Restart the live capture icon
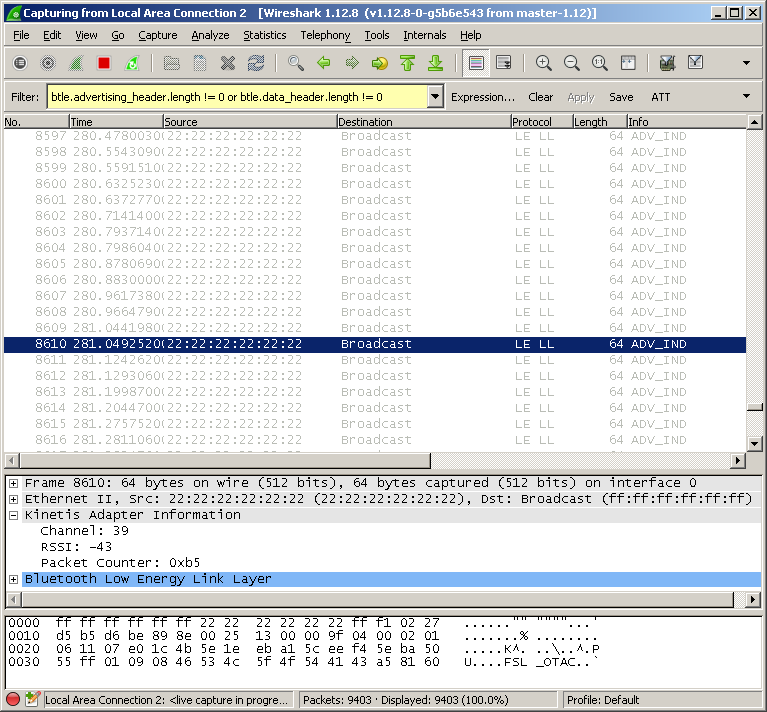The image size is (767, 712). click(132, 63)
